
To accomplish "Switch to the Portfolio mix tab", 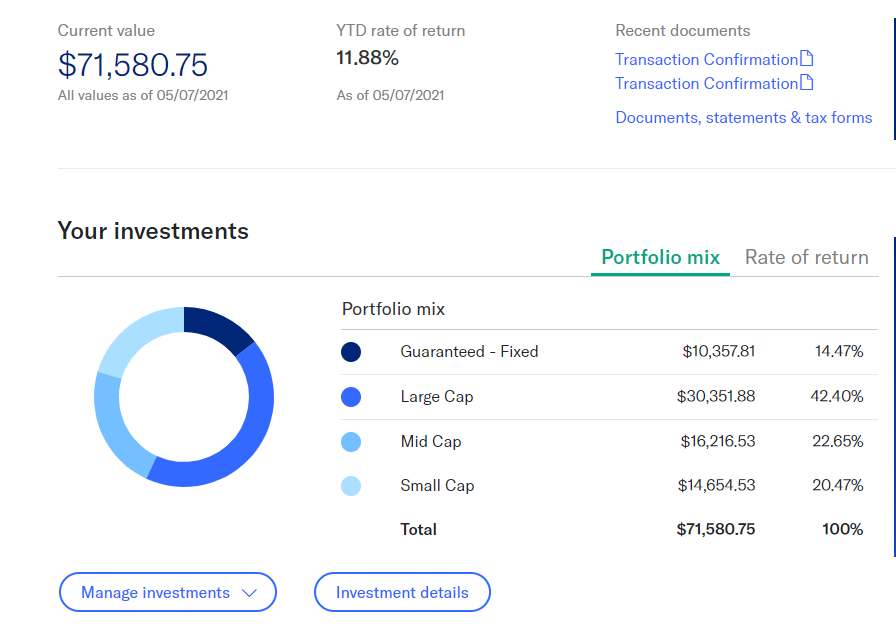I will point(661,257).
